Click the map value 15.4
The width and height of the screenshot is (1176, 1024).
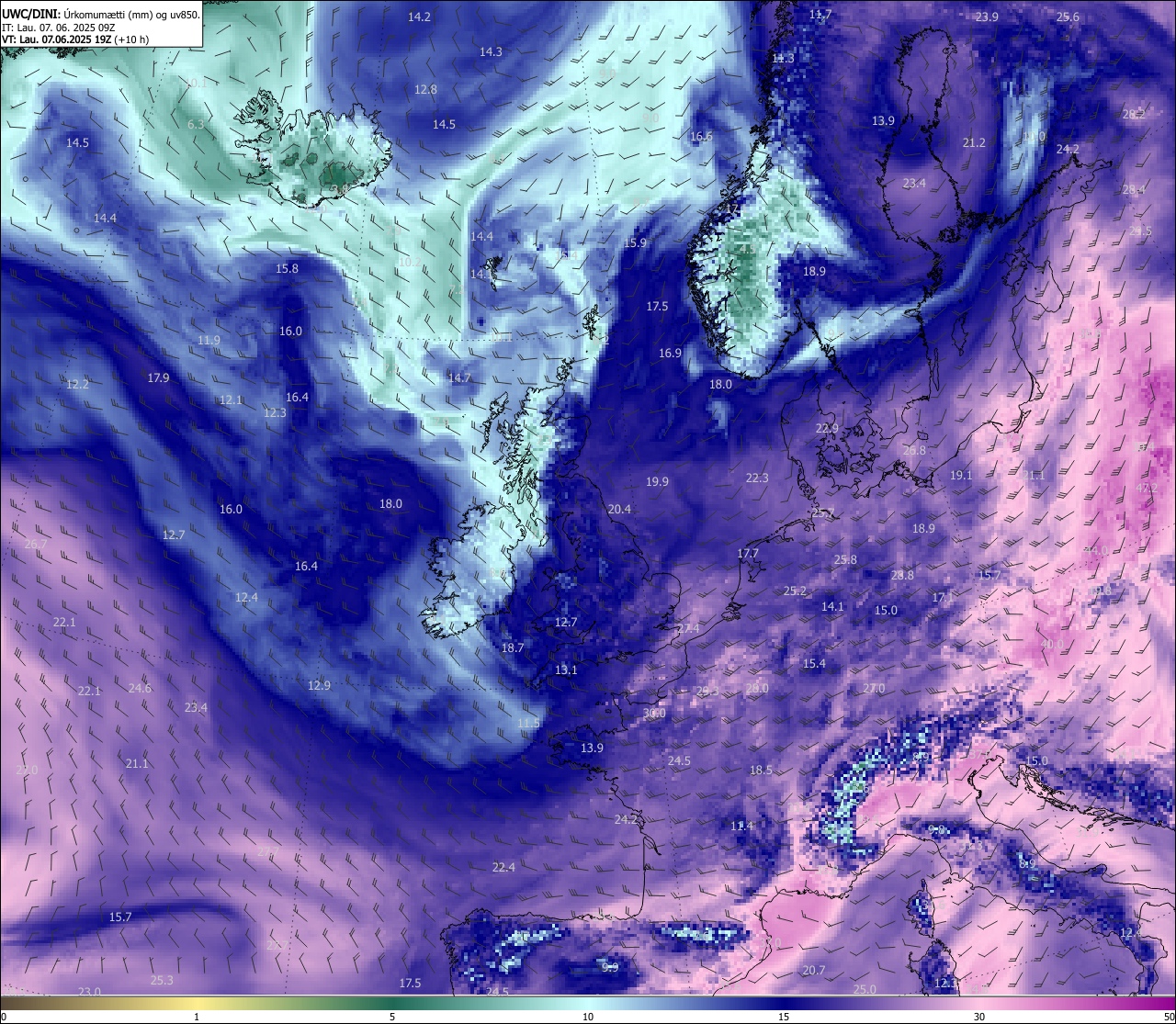(x=814, y=664)
